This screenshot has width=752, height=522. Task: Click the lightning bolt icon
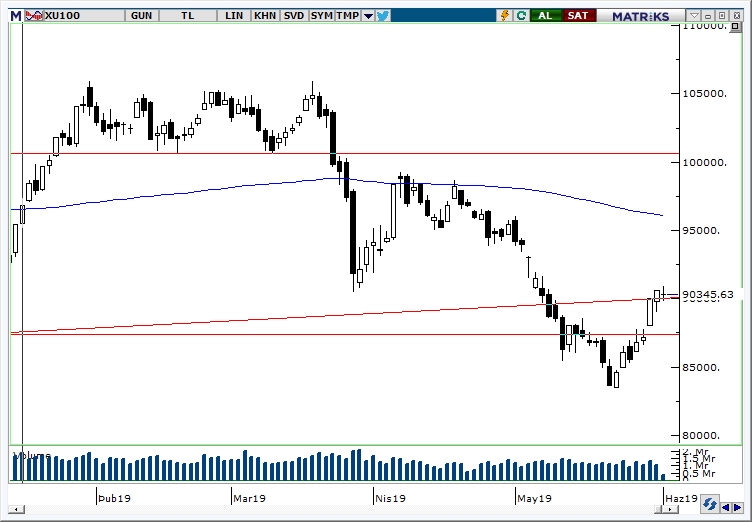[x=505, y=16]
